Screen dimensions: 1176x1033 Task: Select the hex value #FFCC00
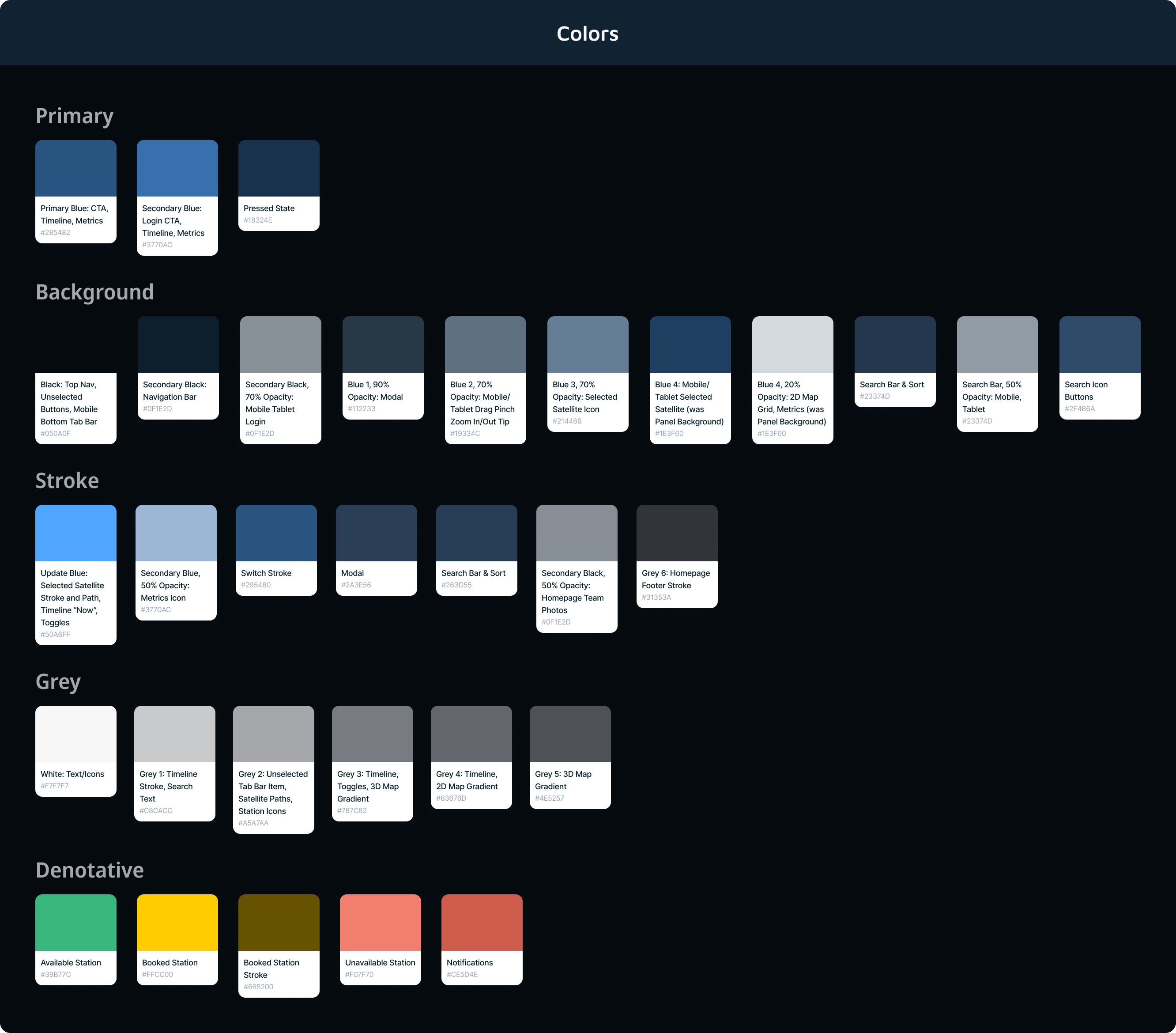point(158,975)
